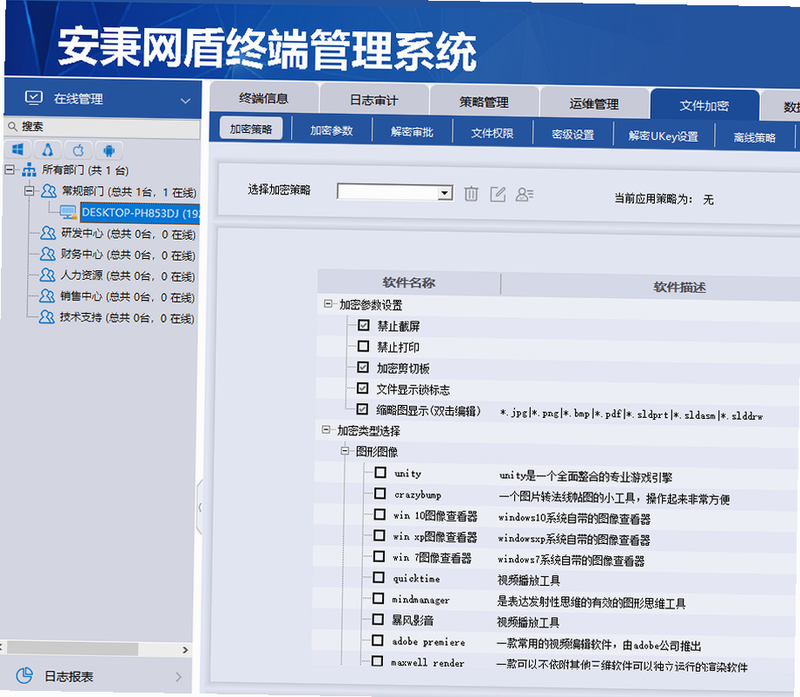Open the 解密审批 sub-tab

(412, 132)
